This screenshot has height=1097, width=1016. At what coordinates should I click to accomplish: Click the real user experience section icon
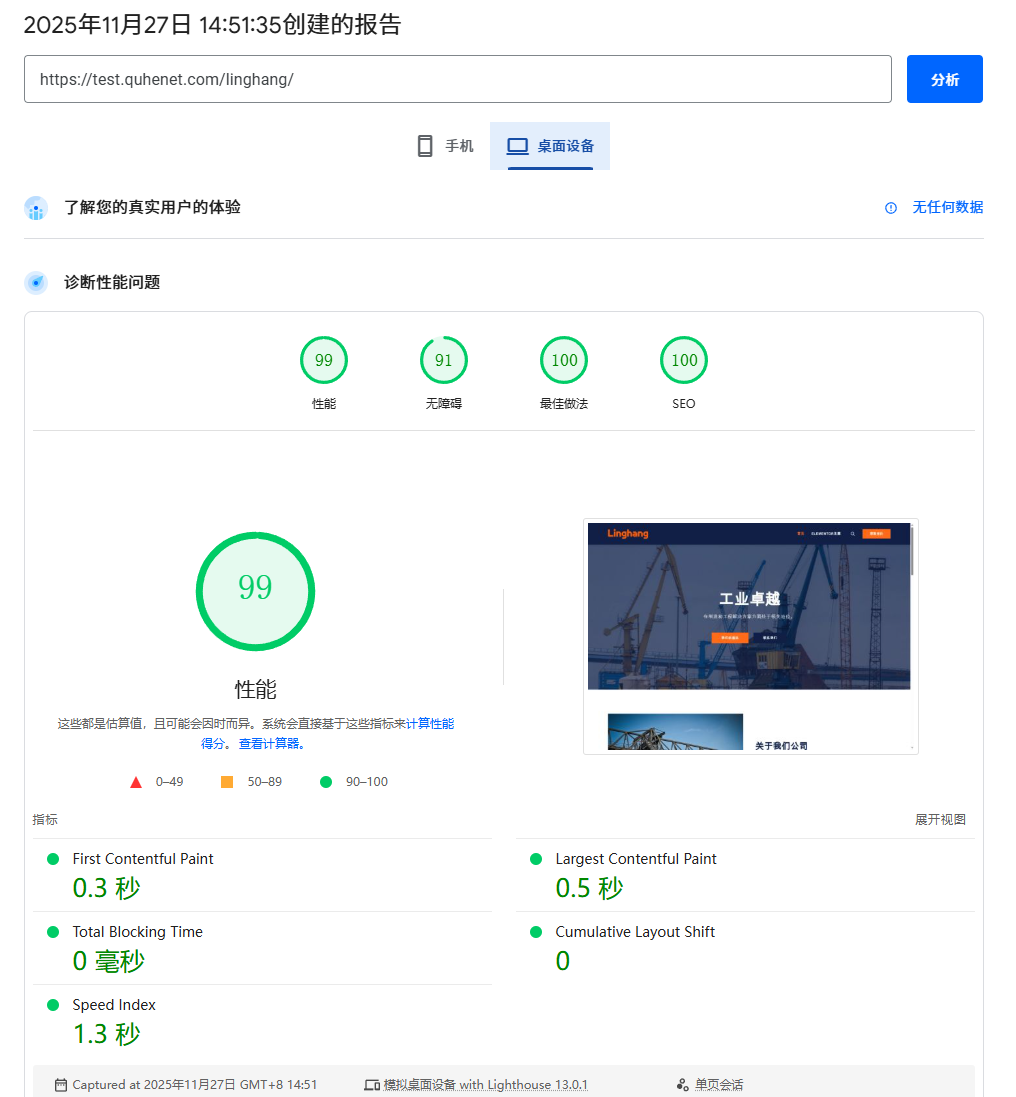[x=36, y=208]
